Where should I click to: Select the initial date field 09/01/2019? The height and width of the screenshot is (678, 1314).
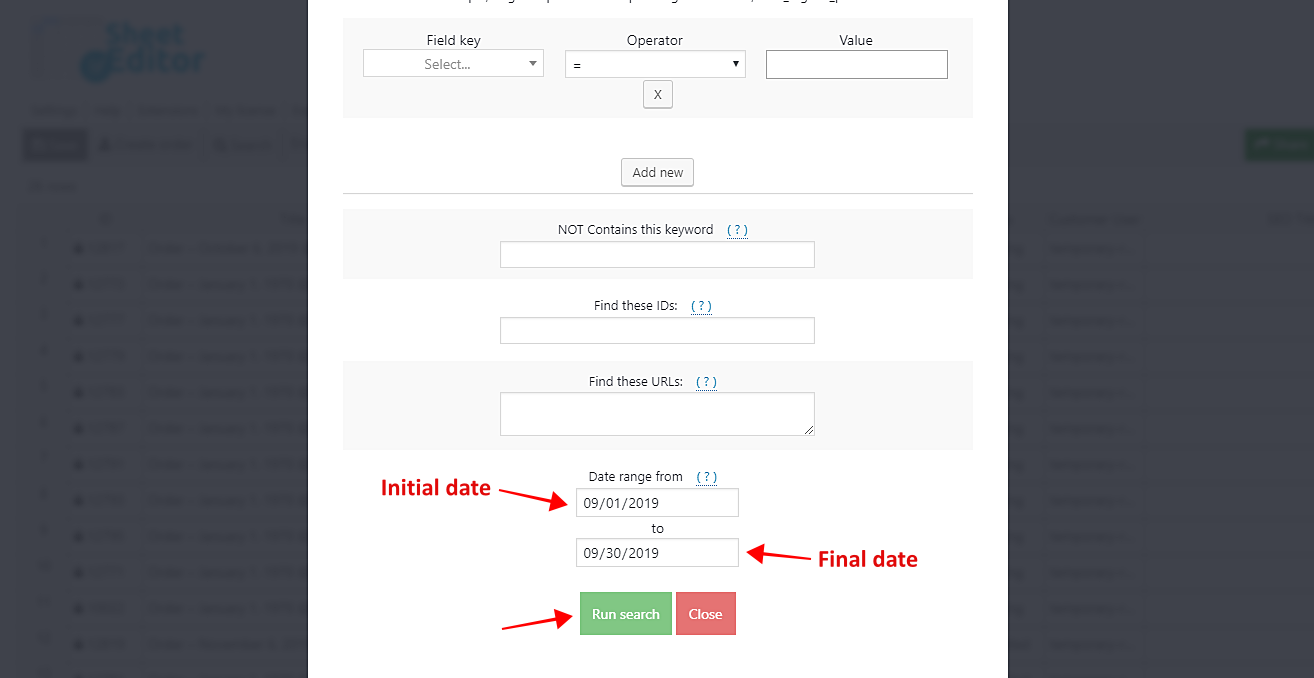[657, 503]
